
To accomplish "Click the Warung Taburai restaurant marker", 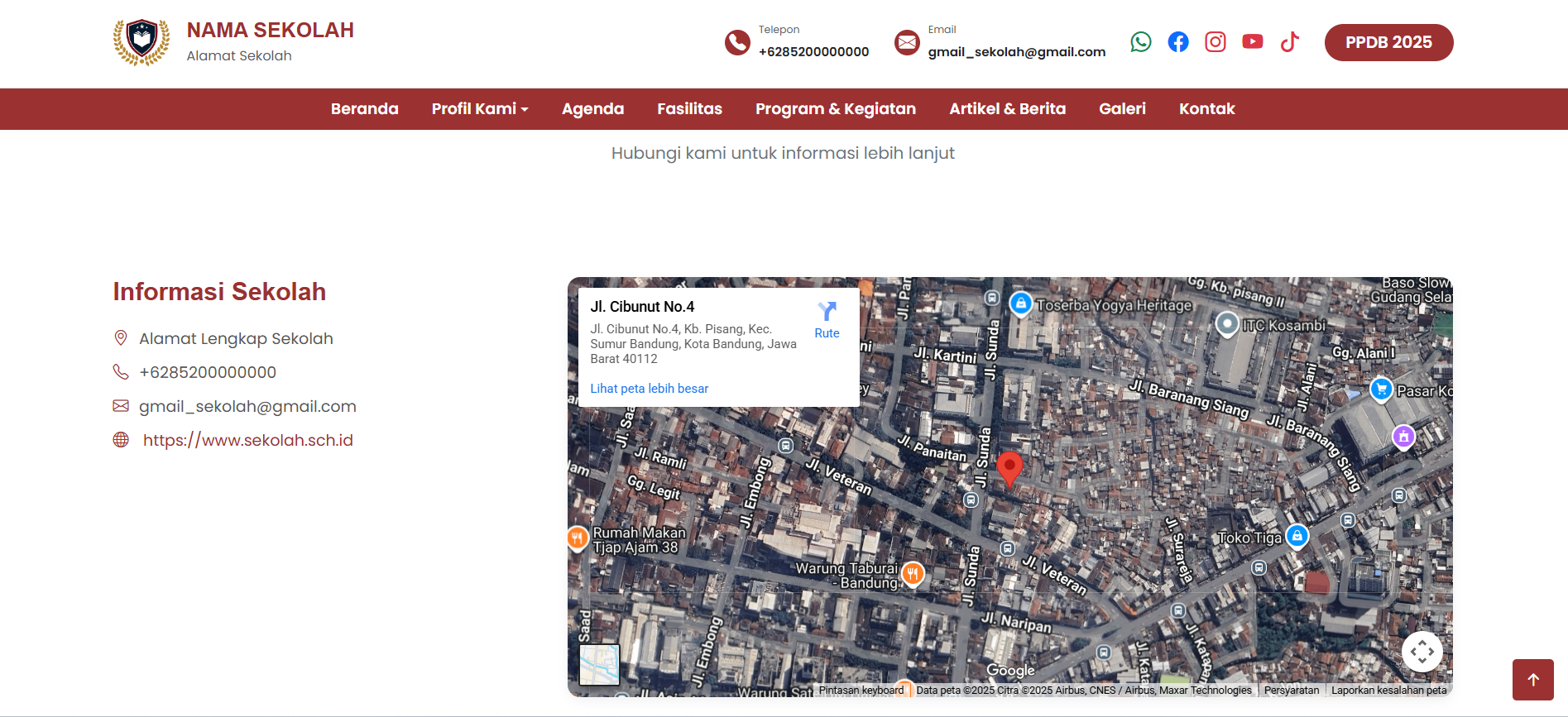I will coord(913,573).
